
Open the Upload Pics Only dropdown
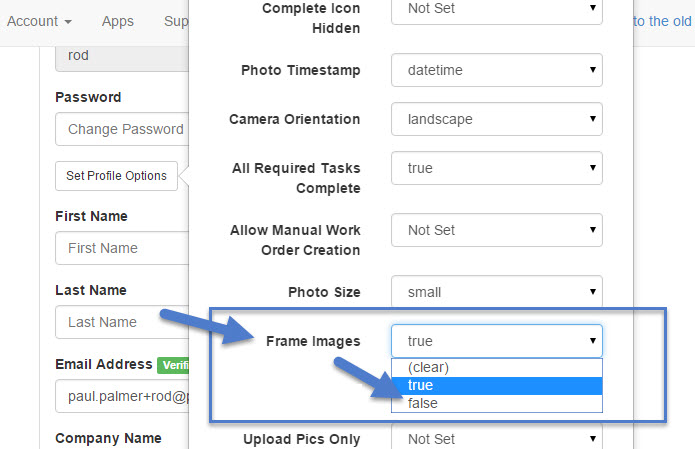pyautogui.click(x=497, y=439)
